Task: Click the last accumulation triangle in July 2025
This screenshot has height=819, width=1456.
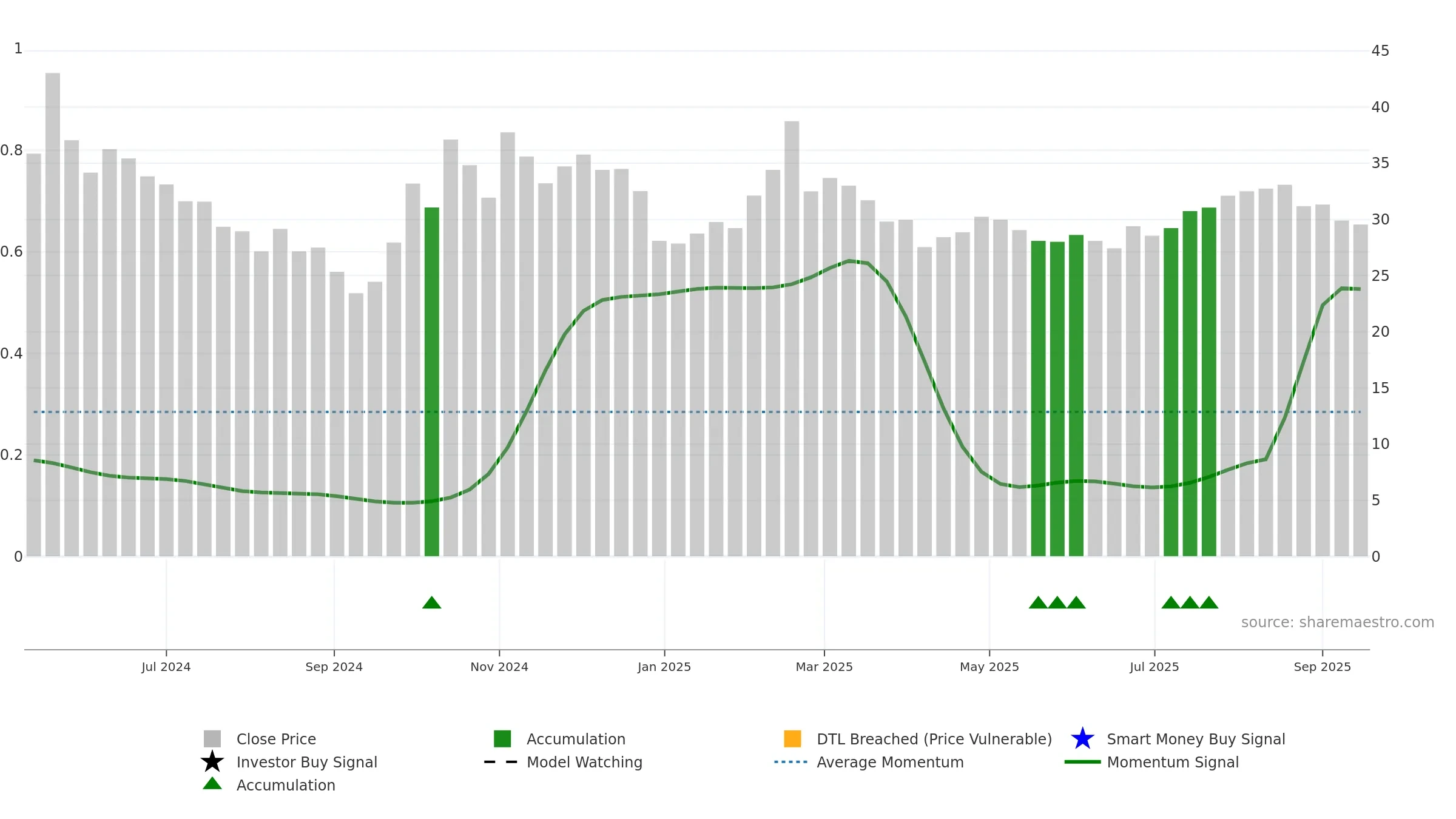Action: (x=1209, y=602)
